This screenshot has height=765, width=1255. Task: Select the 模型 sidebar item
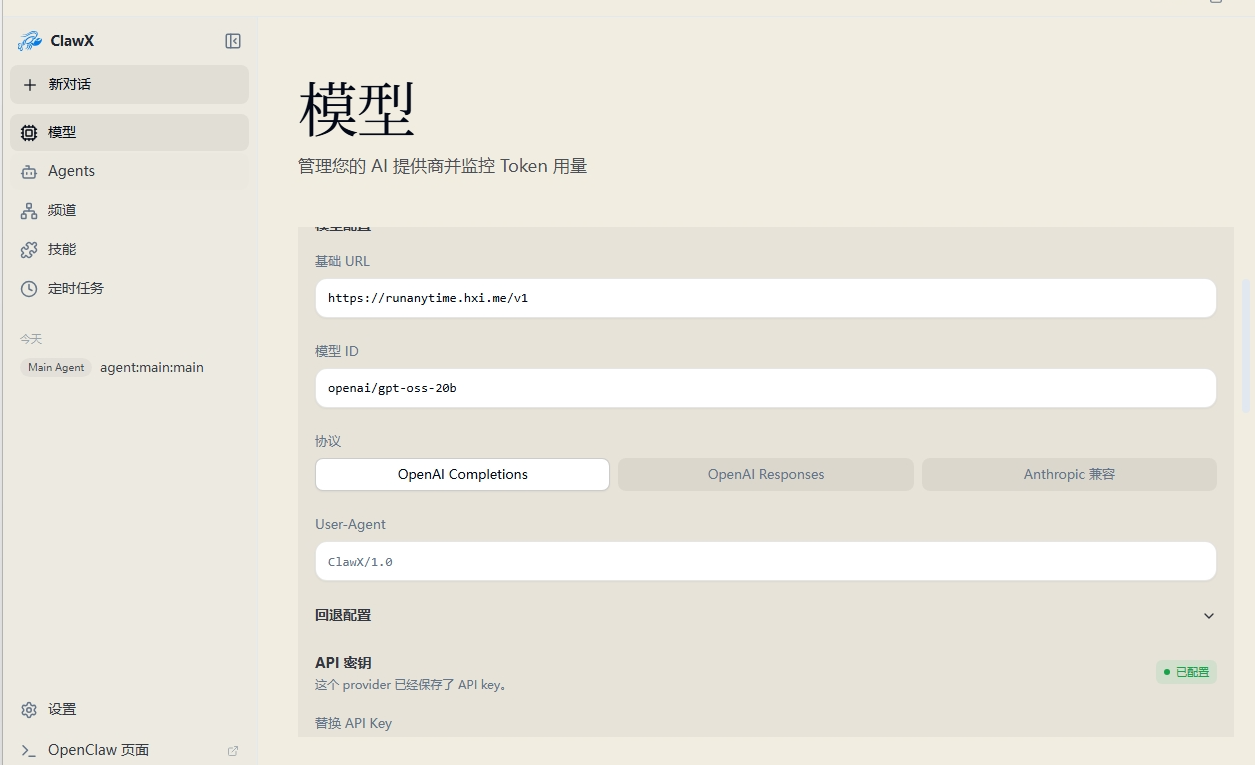coord(129,132)
